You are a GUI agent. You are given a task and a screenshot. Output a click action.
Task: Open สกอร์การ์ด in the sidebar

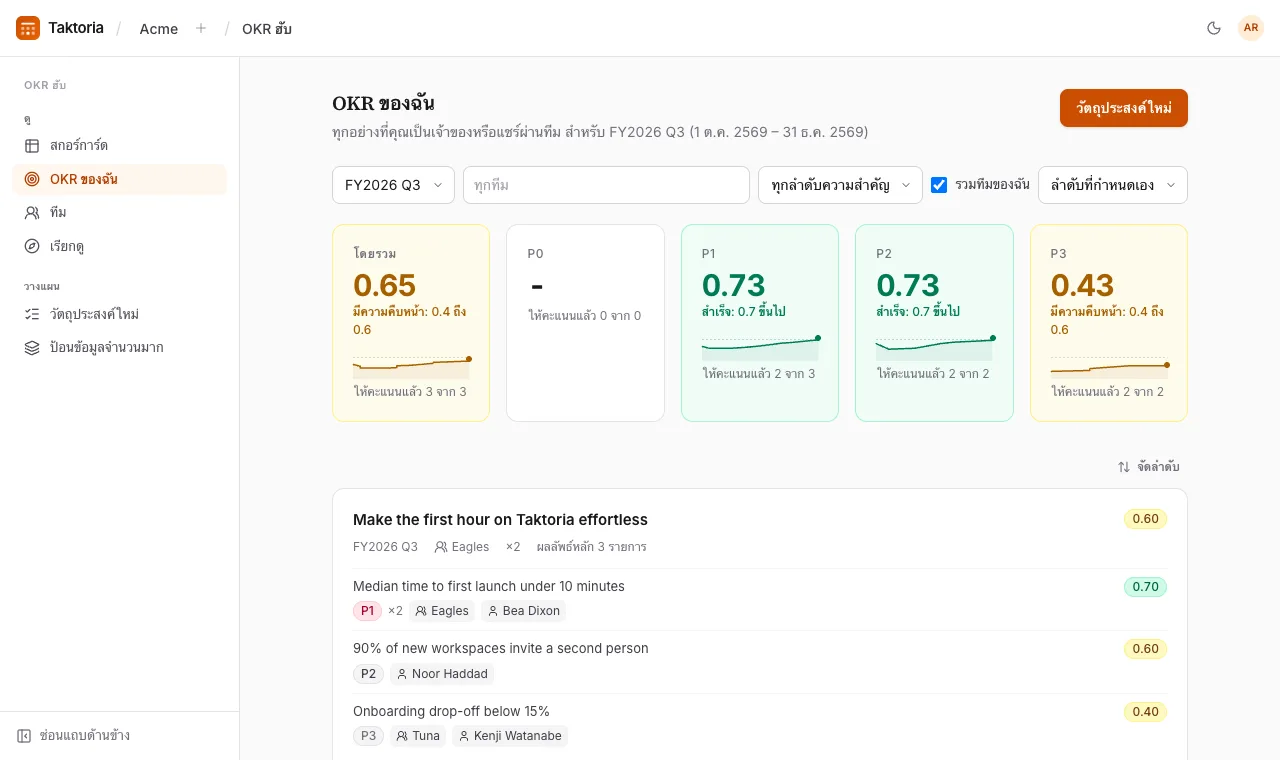120,146
